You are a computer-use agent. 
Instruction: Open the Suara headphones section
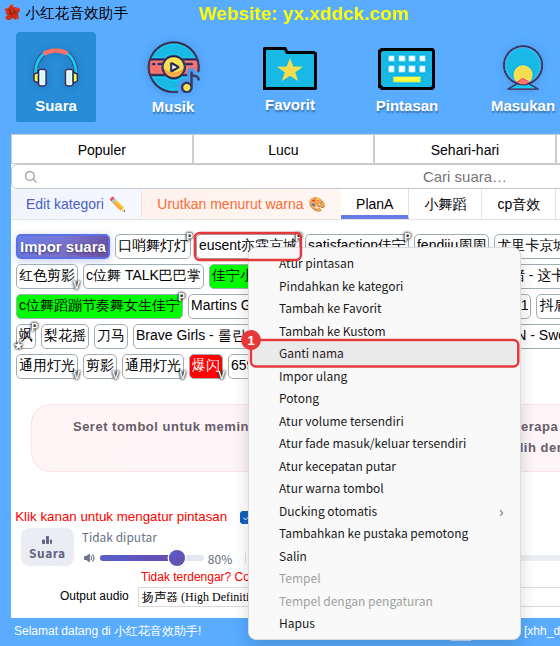56,77
